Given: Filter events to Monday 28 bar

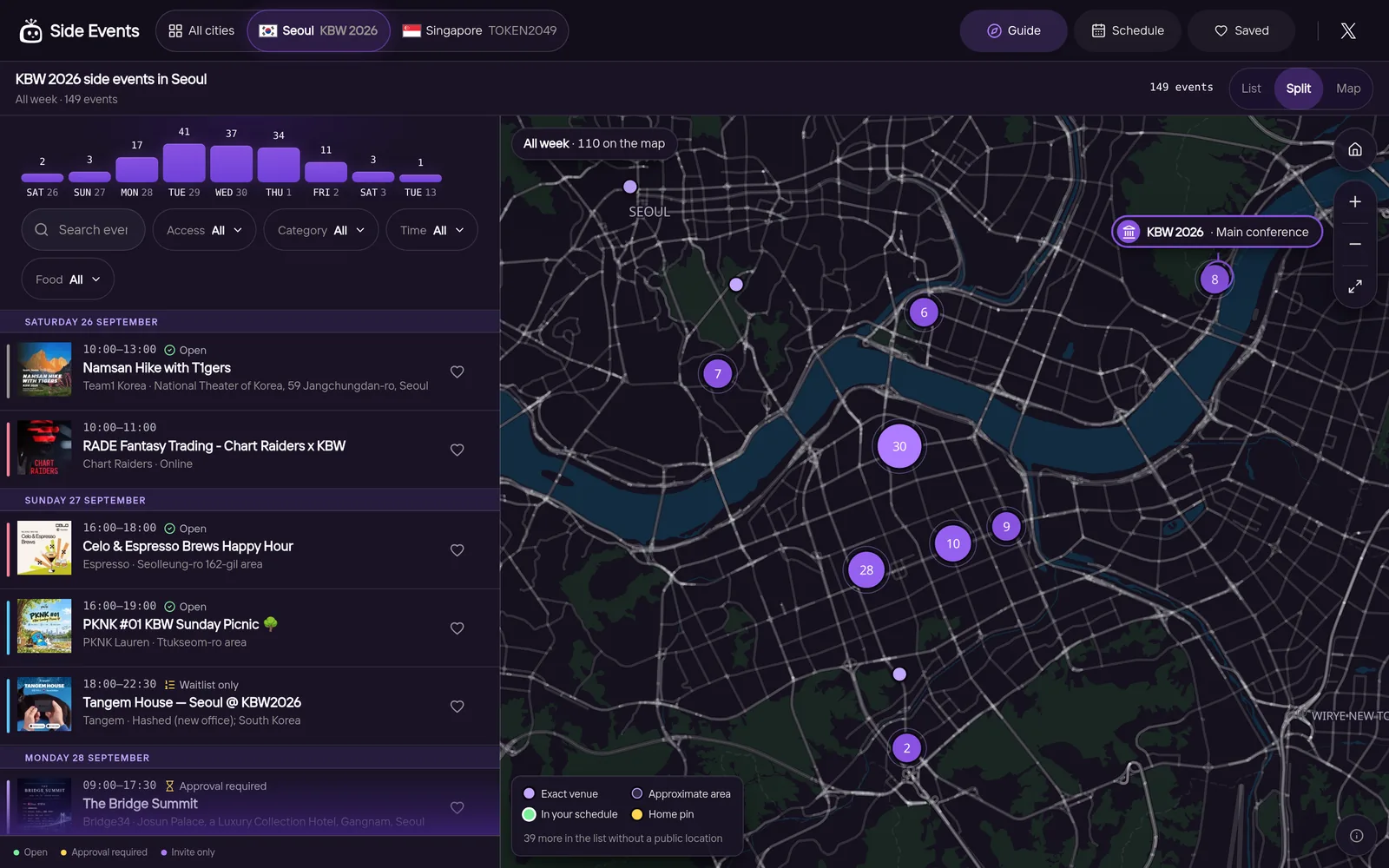Looking at the screenshot, I should click(x=136, y=168).
